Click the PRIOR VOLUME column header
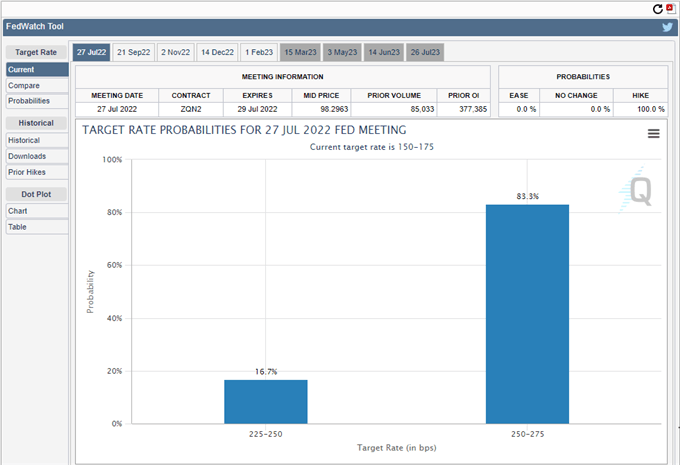The width and height of the screenshot is (680, 465). 394,95
